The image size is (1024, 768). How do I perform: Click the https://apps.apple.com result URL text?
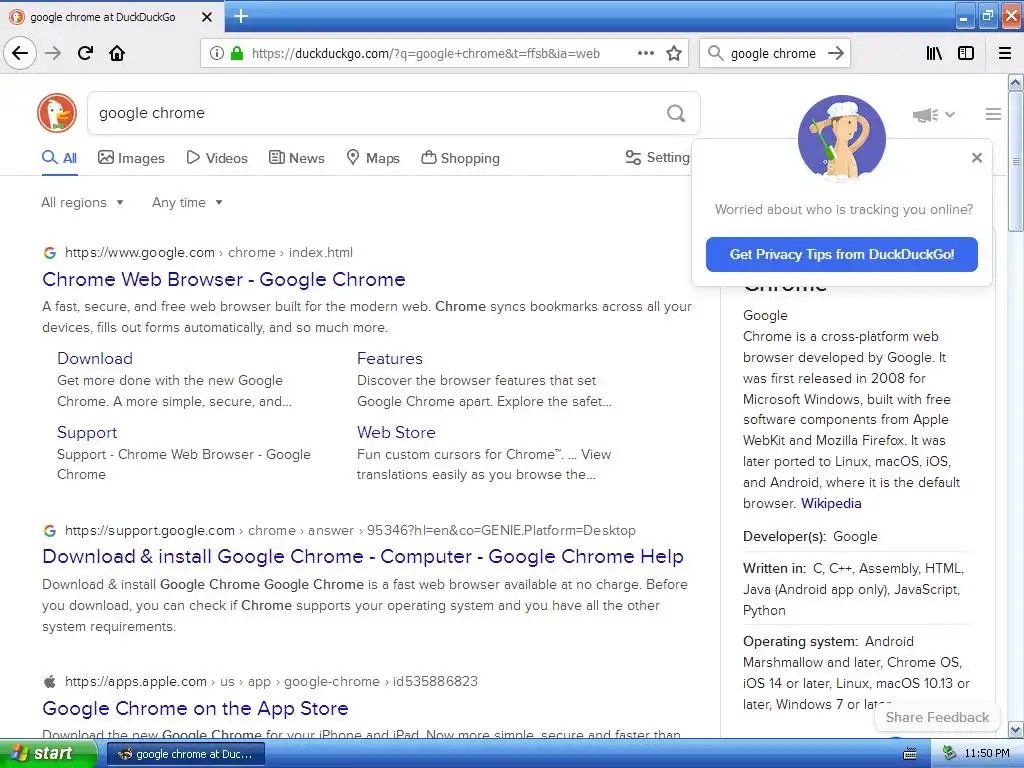click(x=136, y=682)
